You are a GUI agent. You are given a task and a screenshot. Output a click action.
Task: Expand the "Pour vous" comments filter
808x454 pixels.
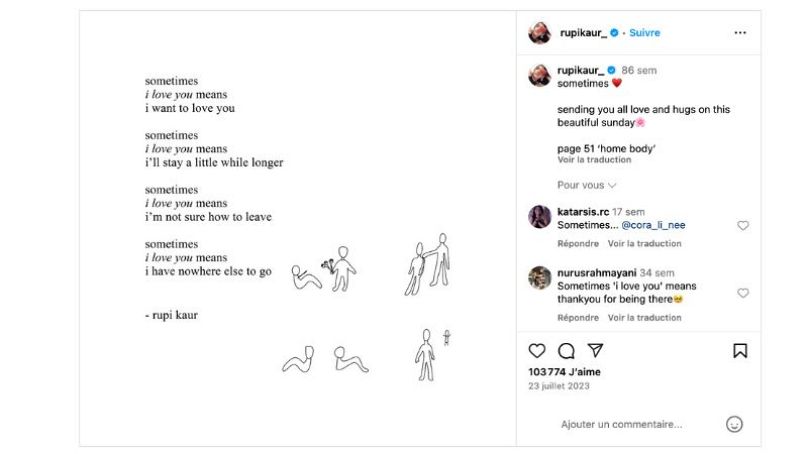point(587,185)
